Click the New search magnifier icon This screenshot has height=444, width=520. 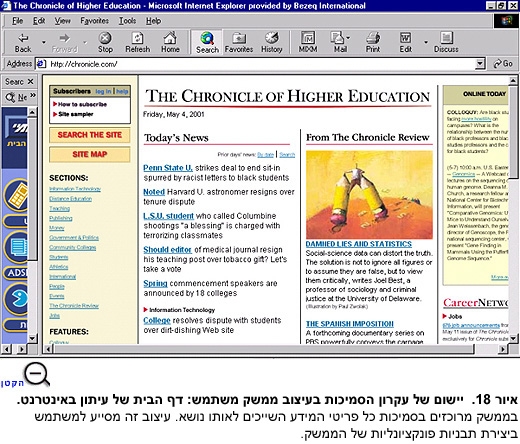(x=10, y=97)
